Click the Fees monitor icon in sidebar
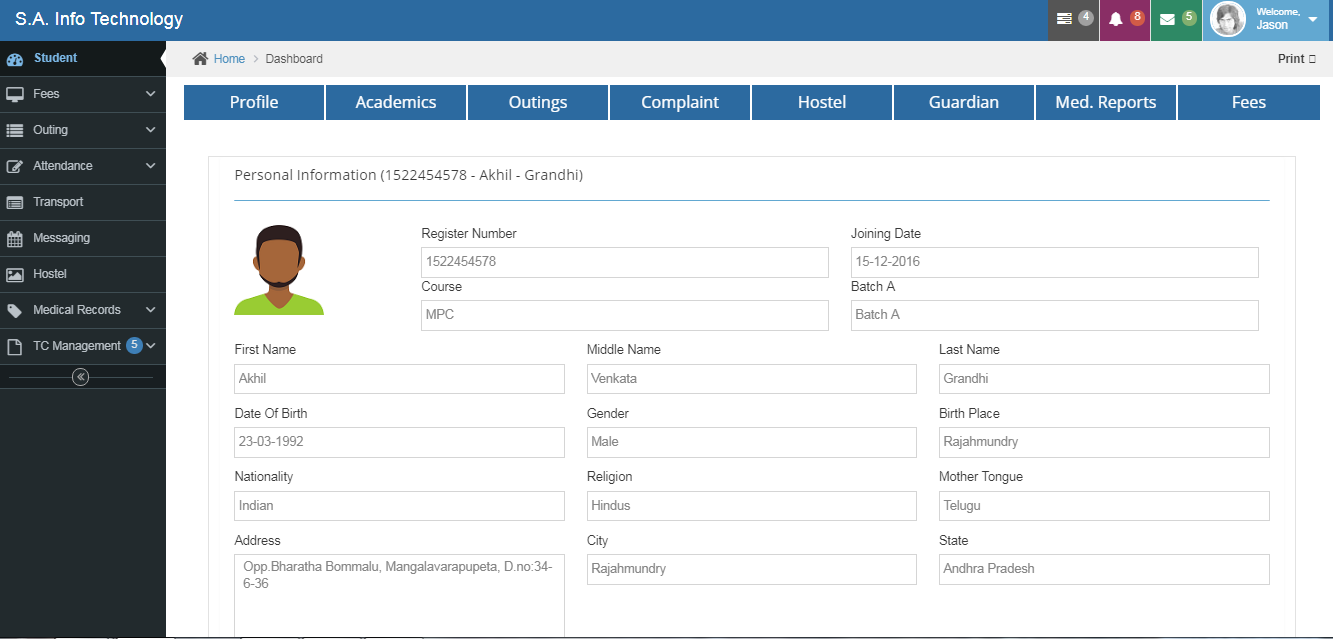This screenshot has width=1333, height=639. click(x=15, y=94)
